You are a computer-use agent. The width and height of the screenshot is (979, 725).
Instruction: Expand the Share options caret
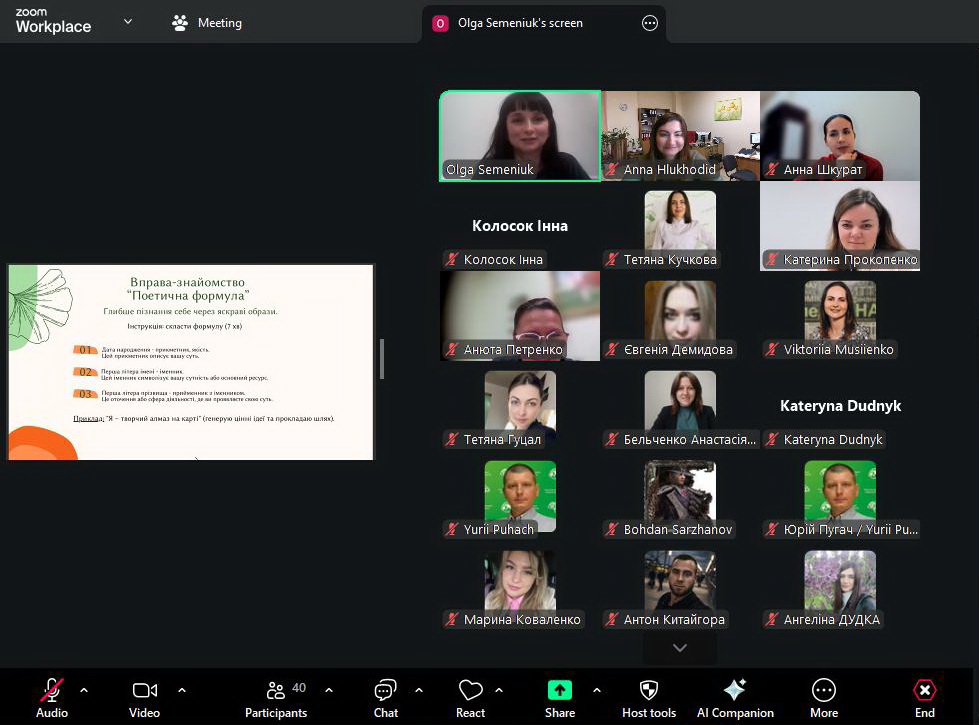pyautogui.click(x=597, y=690)
